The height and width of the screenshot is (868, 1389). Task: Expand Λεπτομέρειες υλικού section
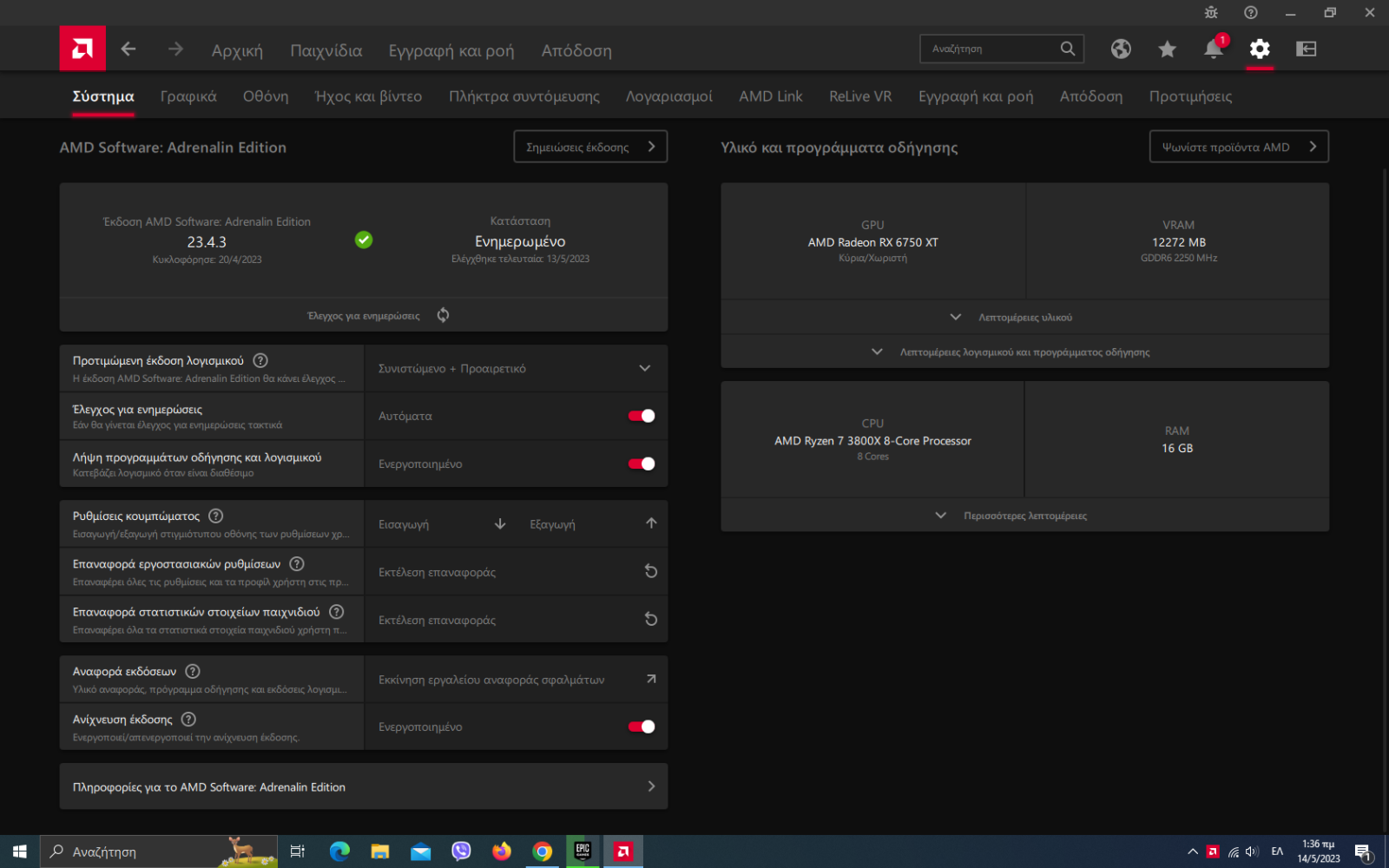coord(1024,317)
